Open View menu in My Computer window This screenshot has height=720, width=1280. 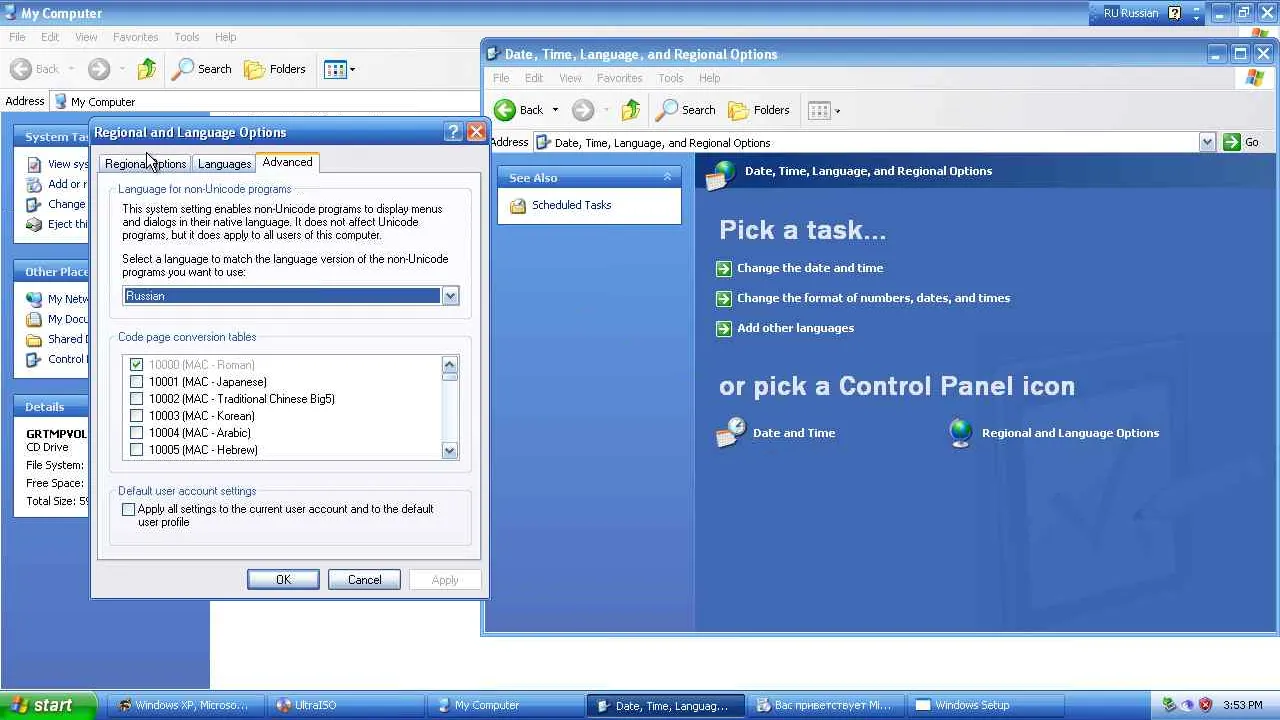86,37
